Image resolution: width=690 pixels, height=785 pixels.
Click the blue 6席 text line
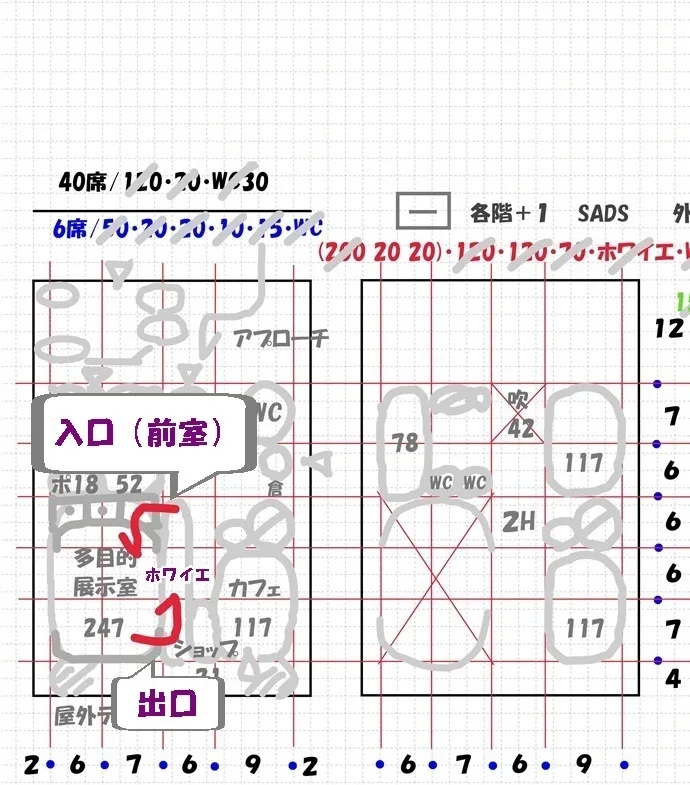pos(187,229)
